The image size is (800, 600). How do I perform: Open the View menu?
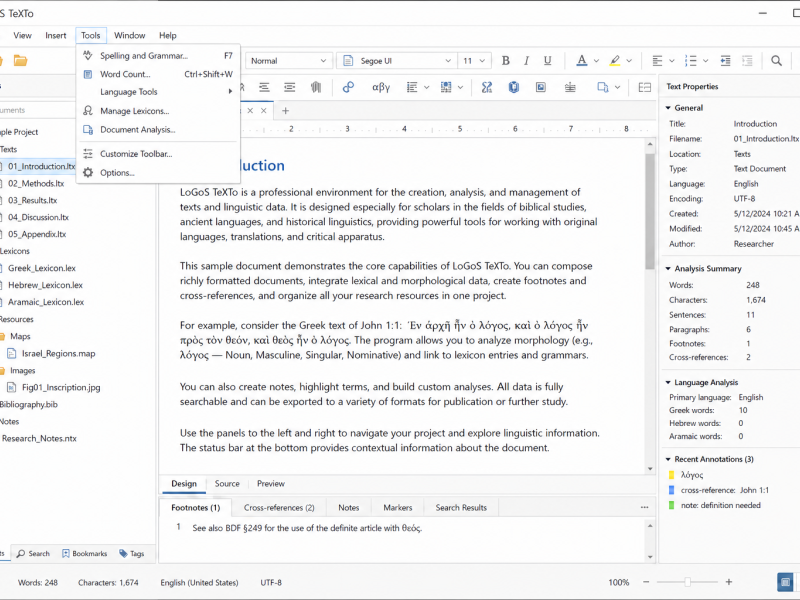pyautogui.click(x=22, y=35)
